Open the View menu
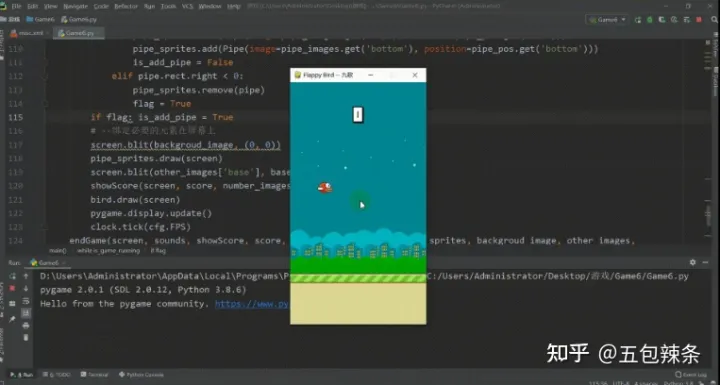The image size is (720, 385). pyautogui.click(x=51, y=6)
